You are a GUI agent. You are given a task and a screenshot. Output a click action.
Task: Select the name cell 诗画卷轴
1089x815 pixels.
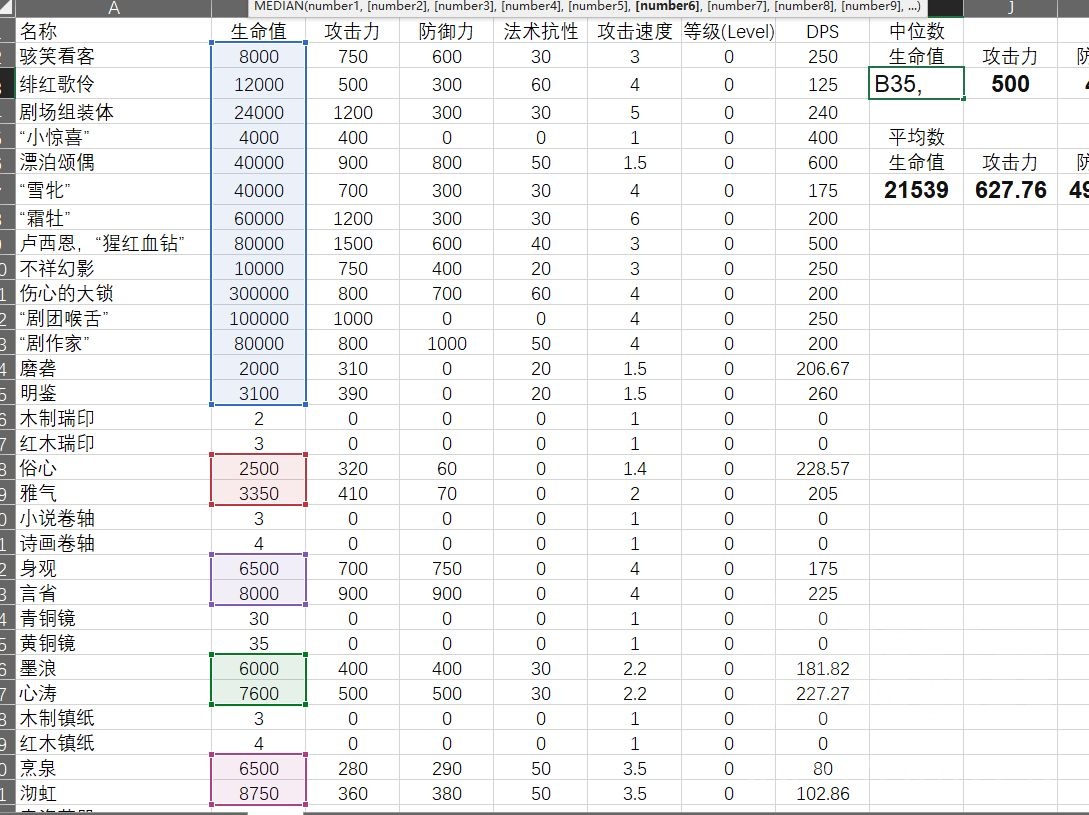[114, 543]
